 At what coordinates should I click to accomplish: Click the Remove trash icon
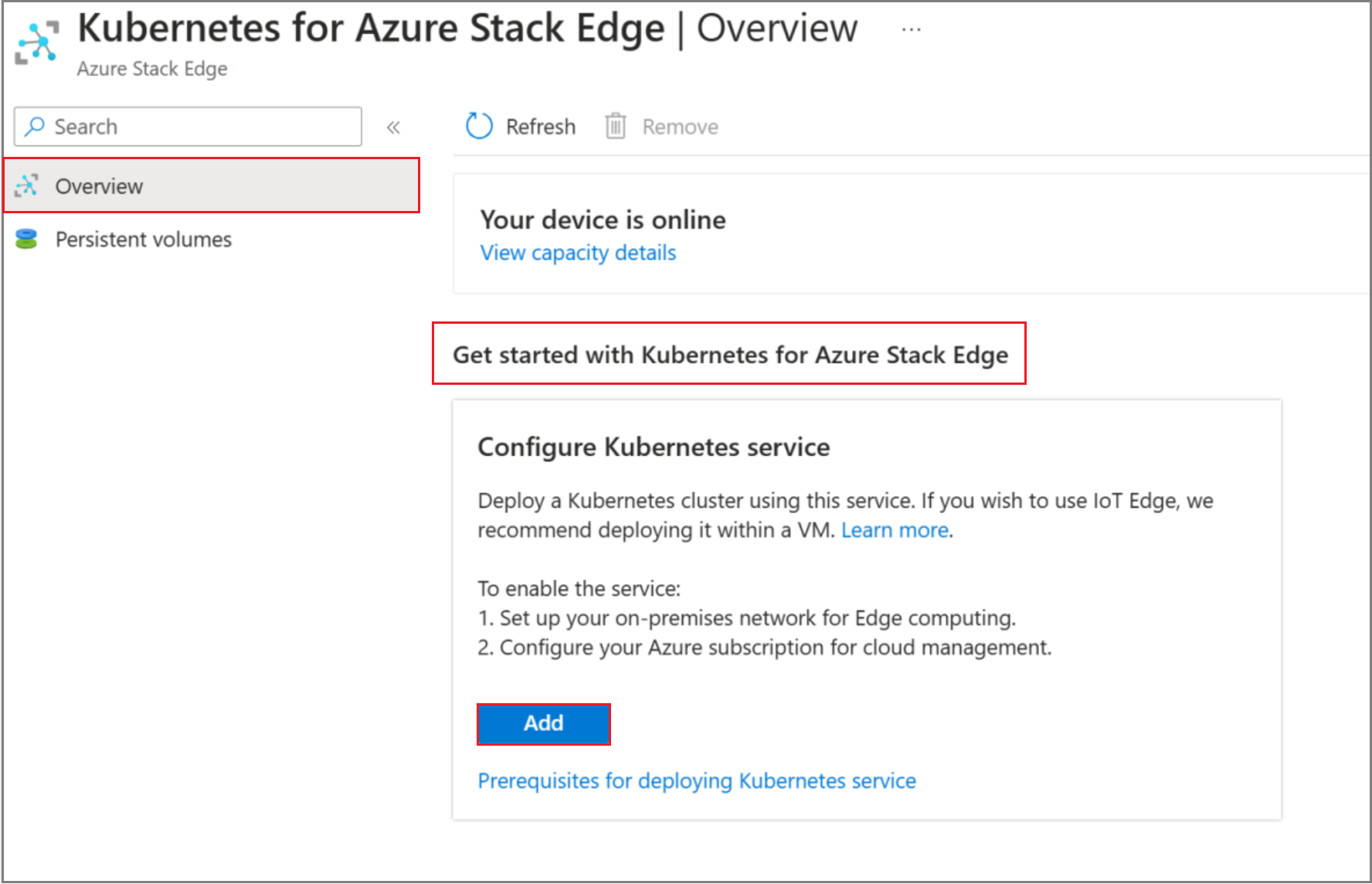tap(616, 125)
